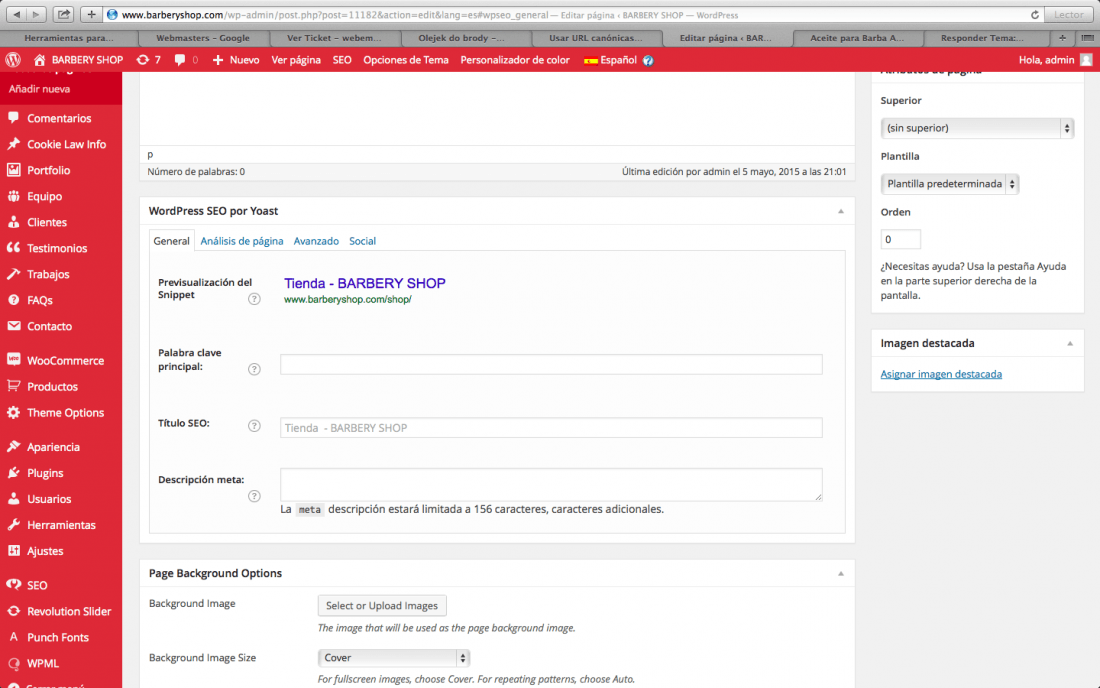The width and height of the screenshot is (1100, 688).
Task: Click Ver página in admin bar
Action: [x=296, y=60]
